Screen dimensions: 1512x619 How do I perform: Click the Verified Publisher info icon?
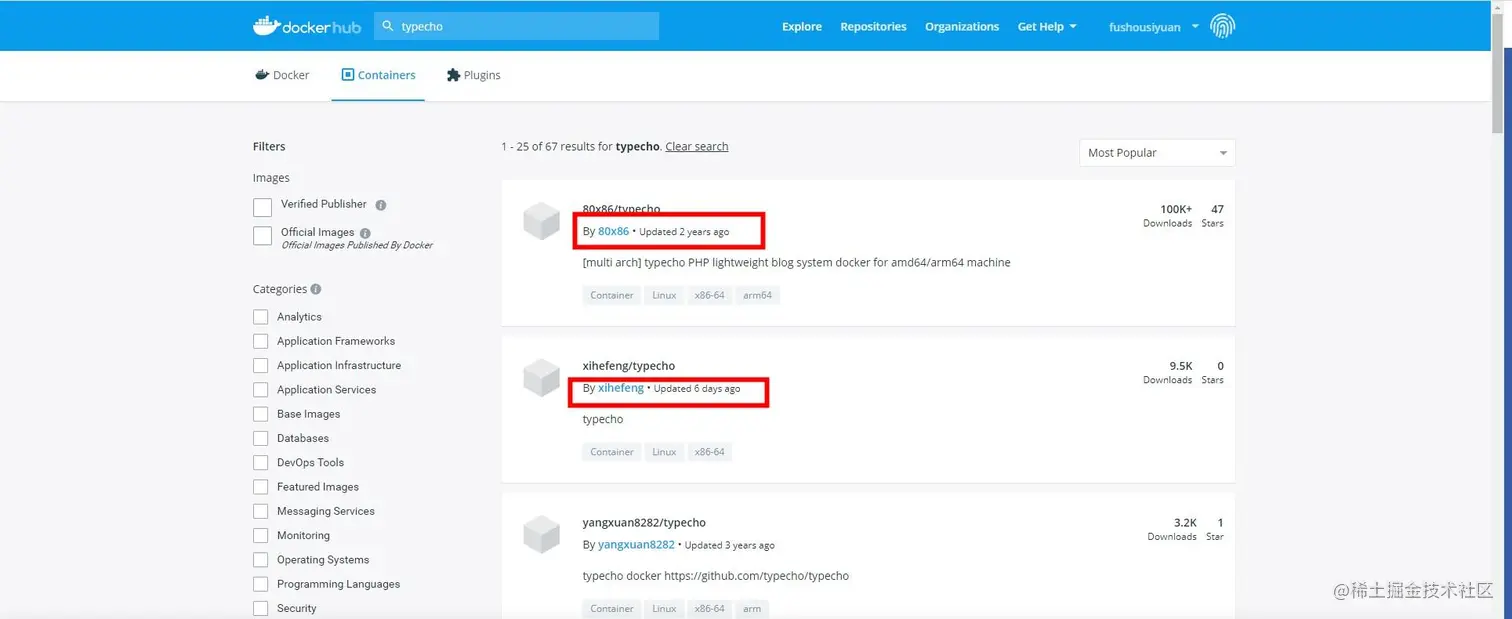[x=380, y=205]
